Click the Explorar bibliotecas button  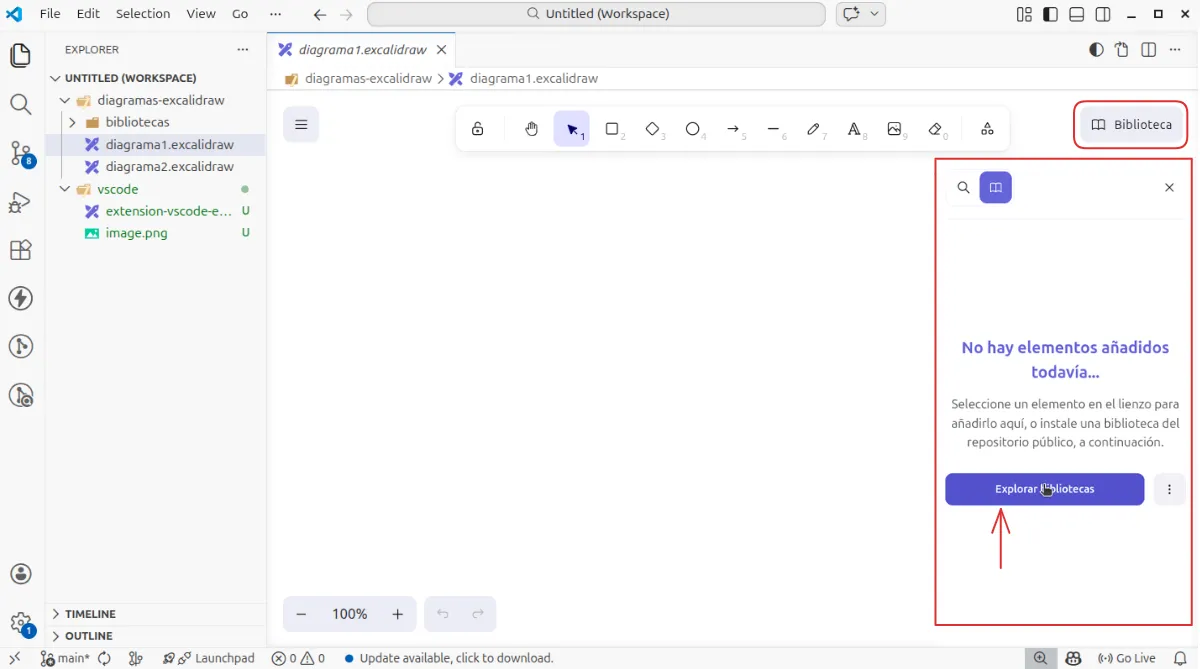(1045, 489)
